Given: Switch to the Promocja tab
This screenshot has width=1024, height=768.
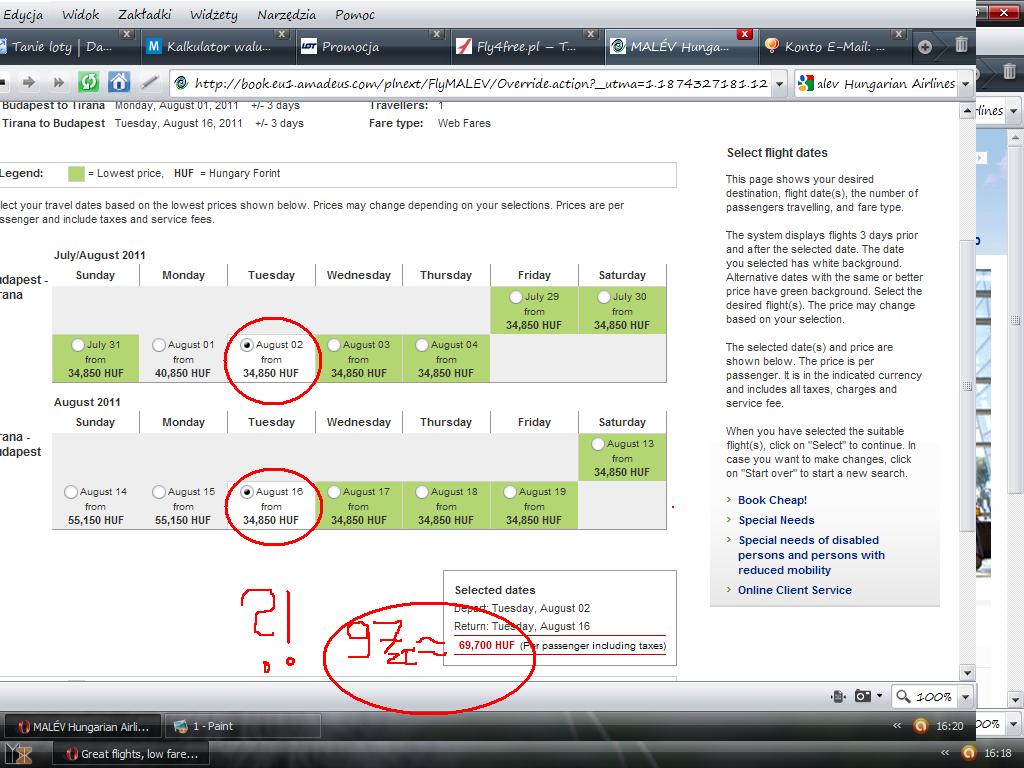Looking at the screenshot, I should pos(374,46).
